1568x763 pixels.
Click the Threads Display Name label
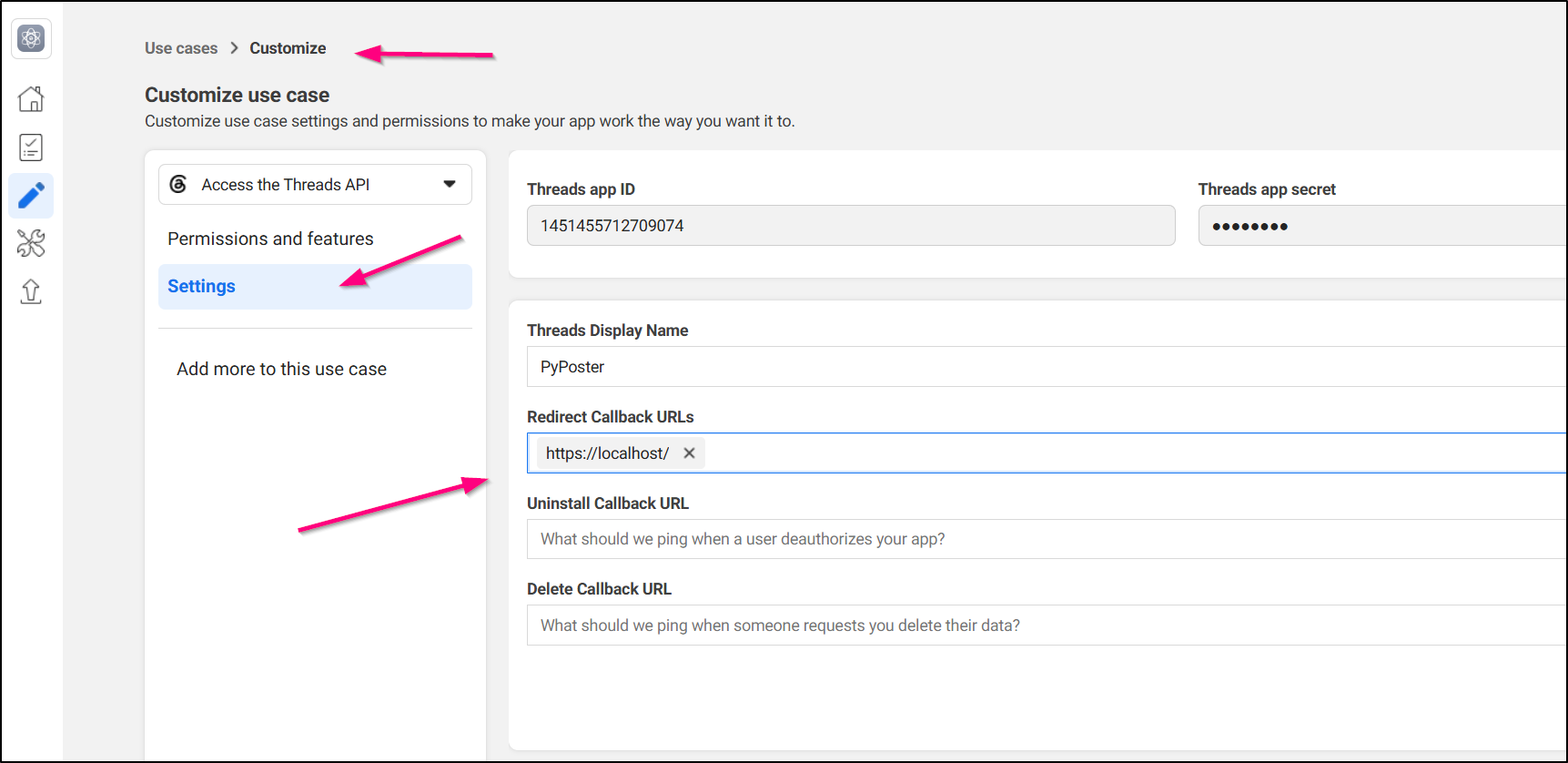click(x=607, y=331)
